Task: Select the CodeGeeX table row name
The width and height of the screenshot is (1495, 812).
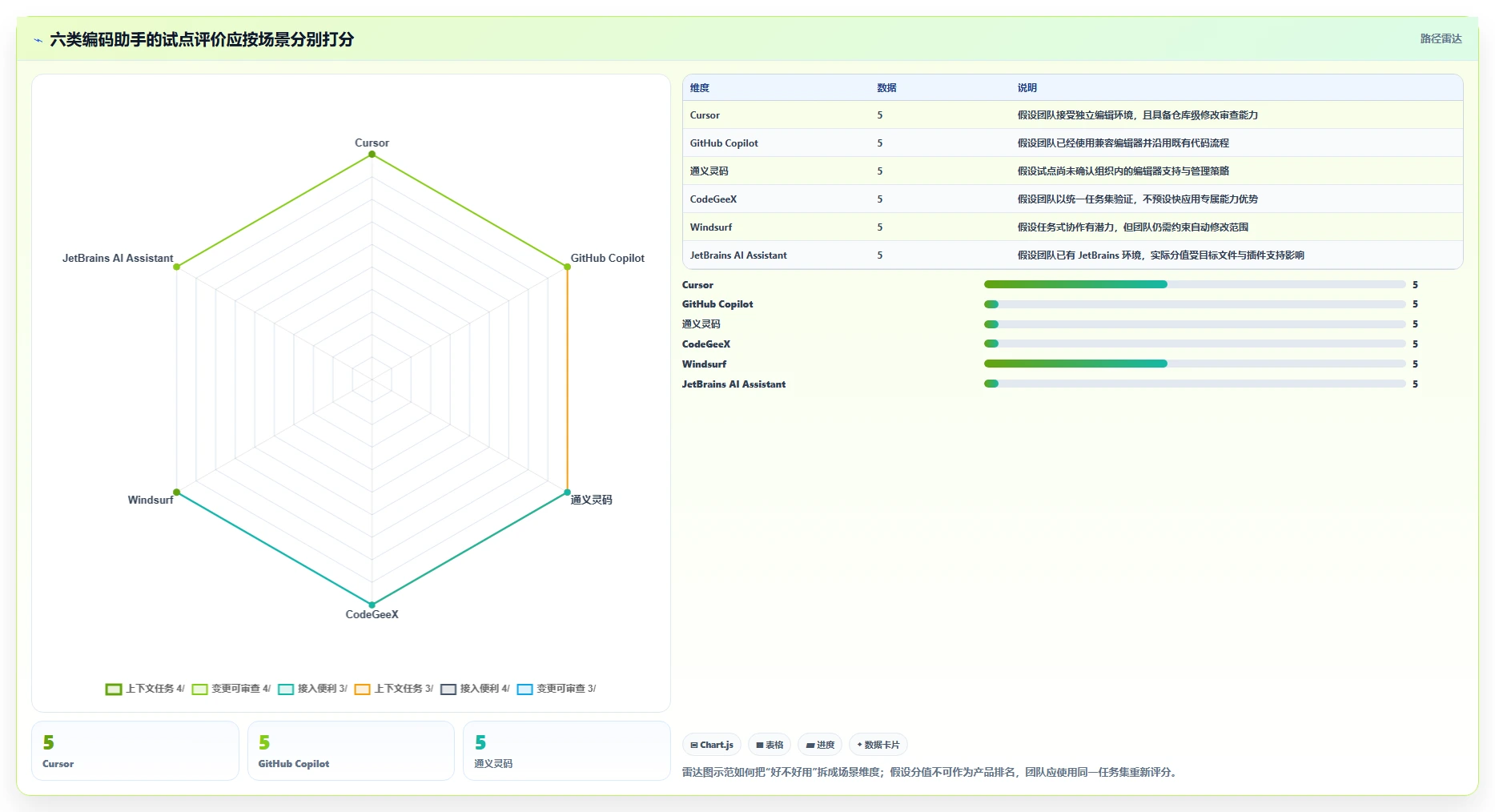Action: coord(713,199)
